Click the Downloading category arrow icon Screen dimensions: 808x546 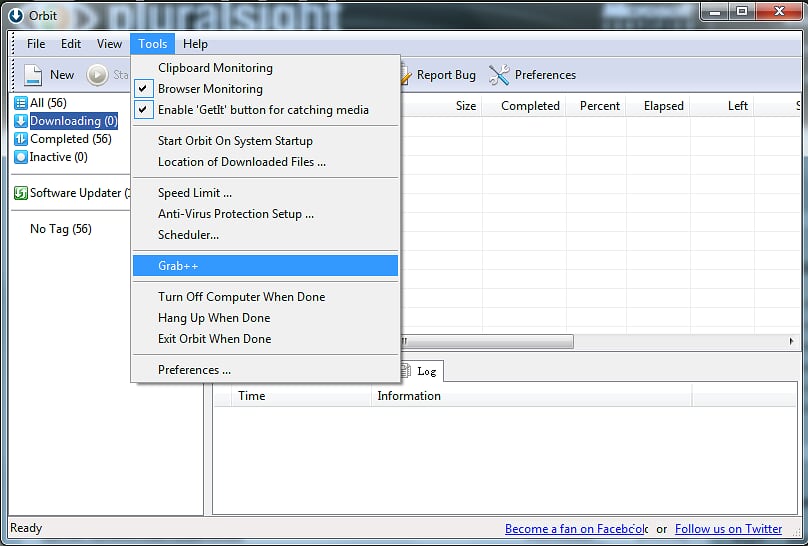point(21,121)
